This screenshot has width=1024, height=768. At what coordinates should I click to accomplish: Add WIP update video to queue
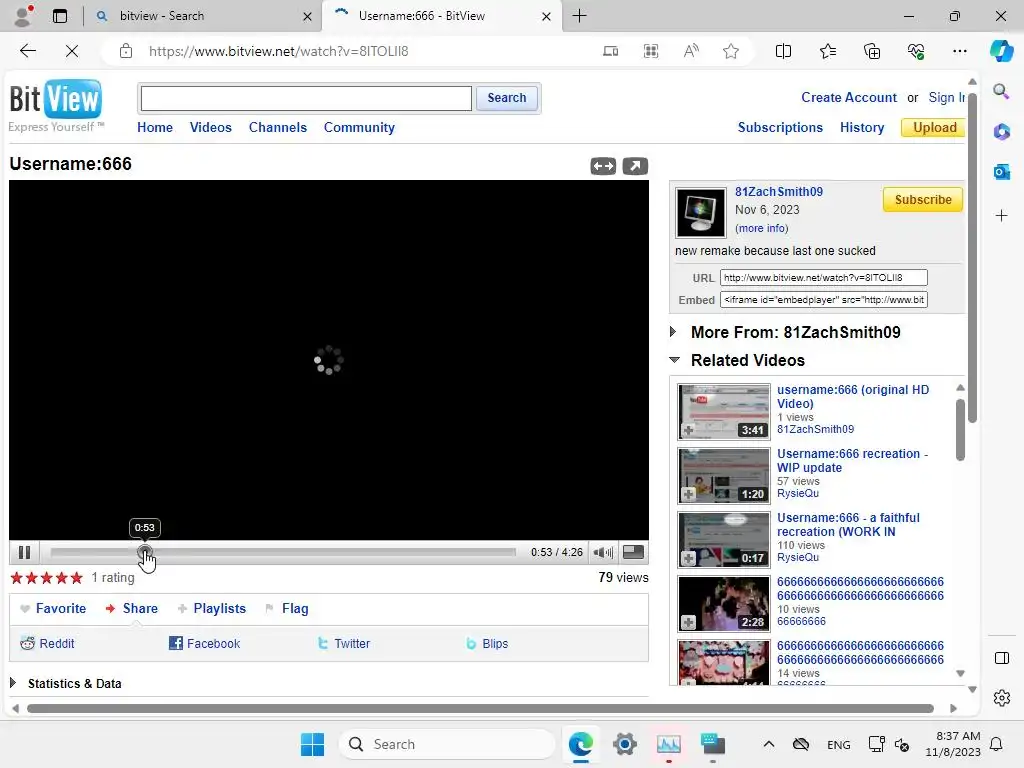[688, 494]
